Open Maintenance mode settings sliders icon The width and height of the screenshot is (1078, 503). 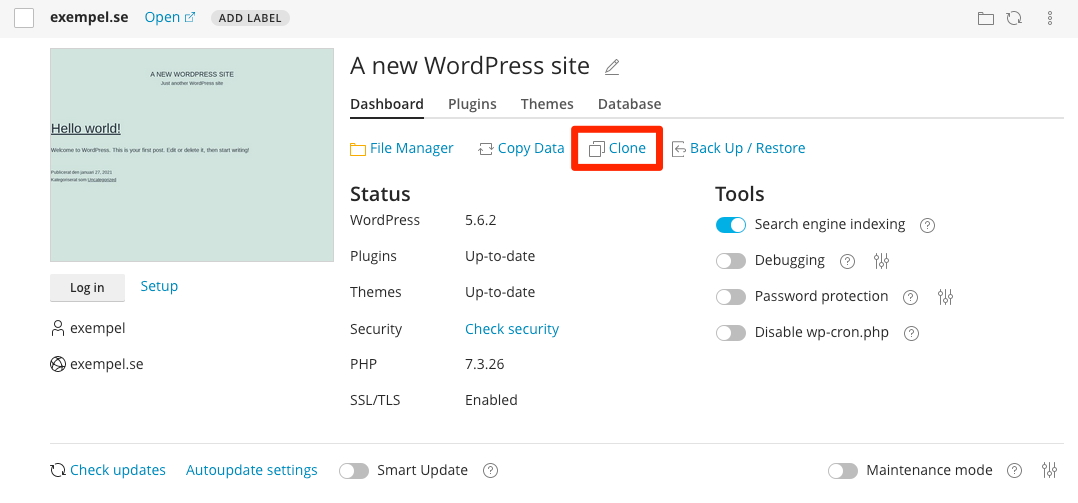coord(1049,470)
